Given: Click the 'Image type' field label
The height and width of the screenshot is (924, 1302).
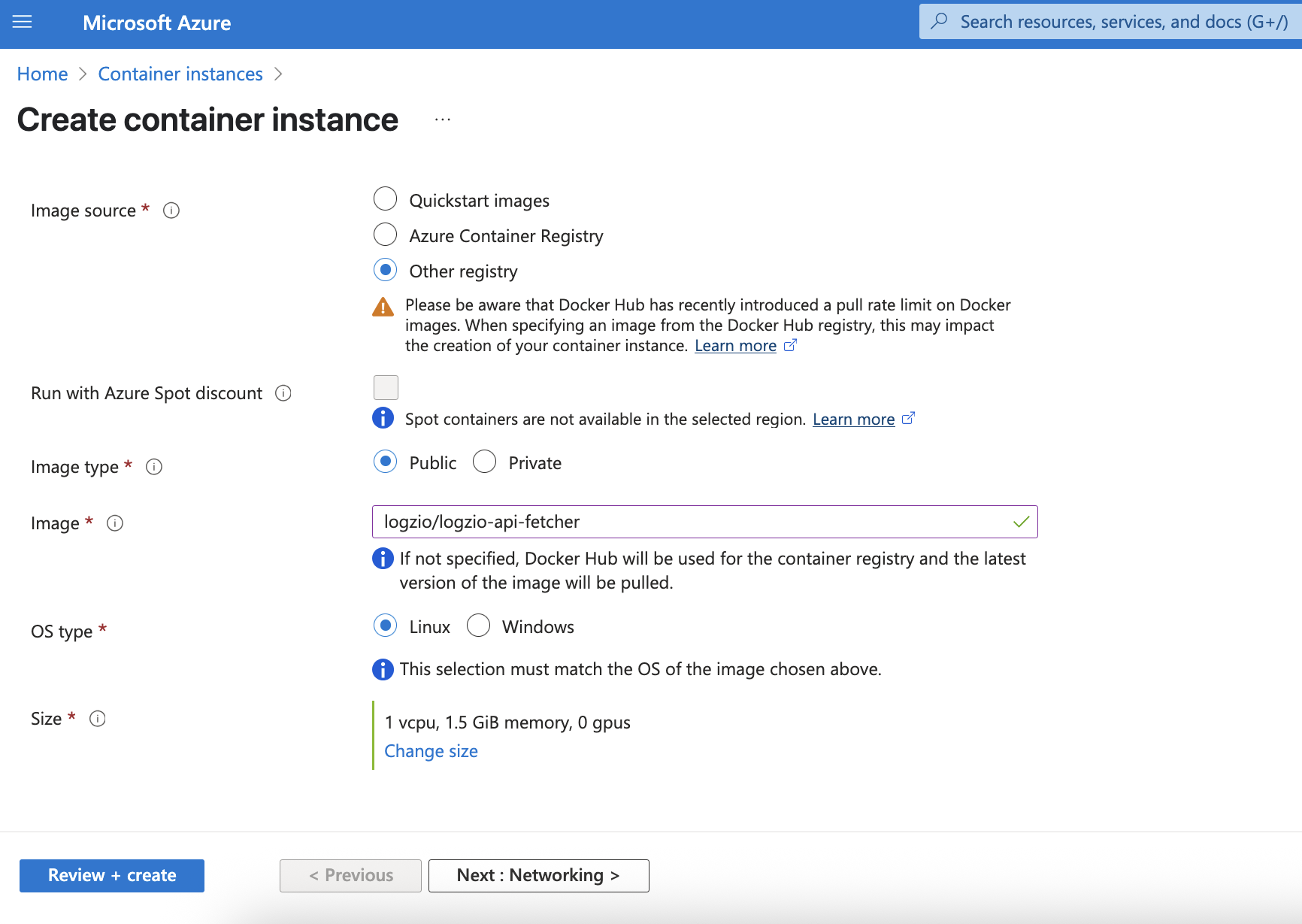Looking at the screenshot, I should [74, 467].
